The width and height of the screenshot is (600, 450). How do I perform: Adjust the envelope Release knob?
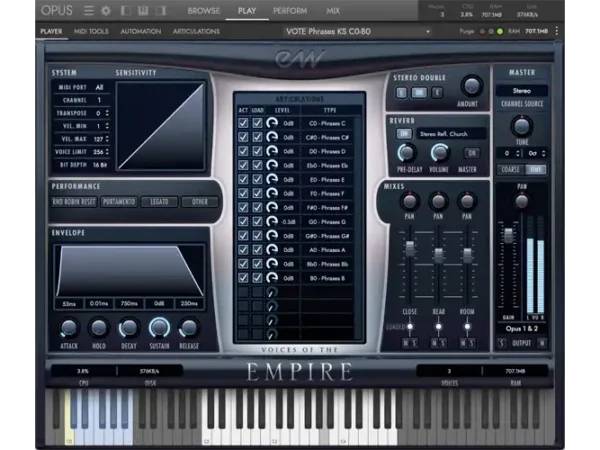(189, 328)
